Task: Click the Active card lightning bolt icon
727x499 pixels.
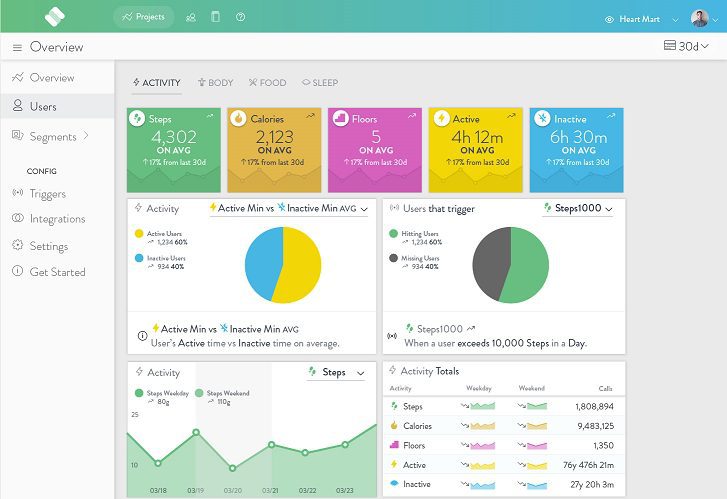Action: [x=441, y=119]
